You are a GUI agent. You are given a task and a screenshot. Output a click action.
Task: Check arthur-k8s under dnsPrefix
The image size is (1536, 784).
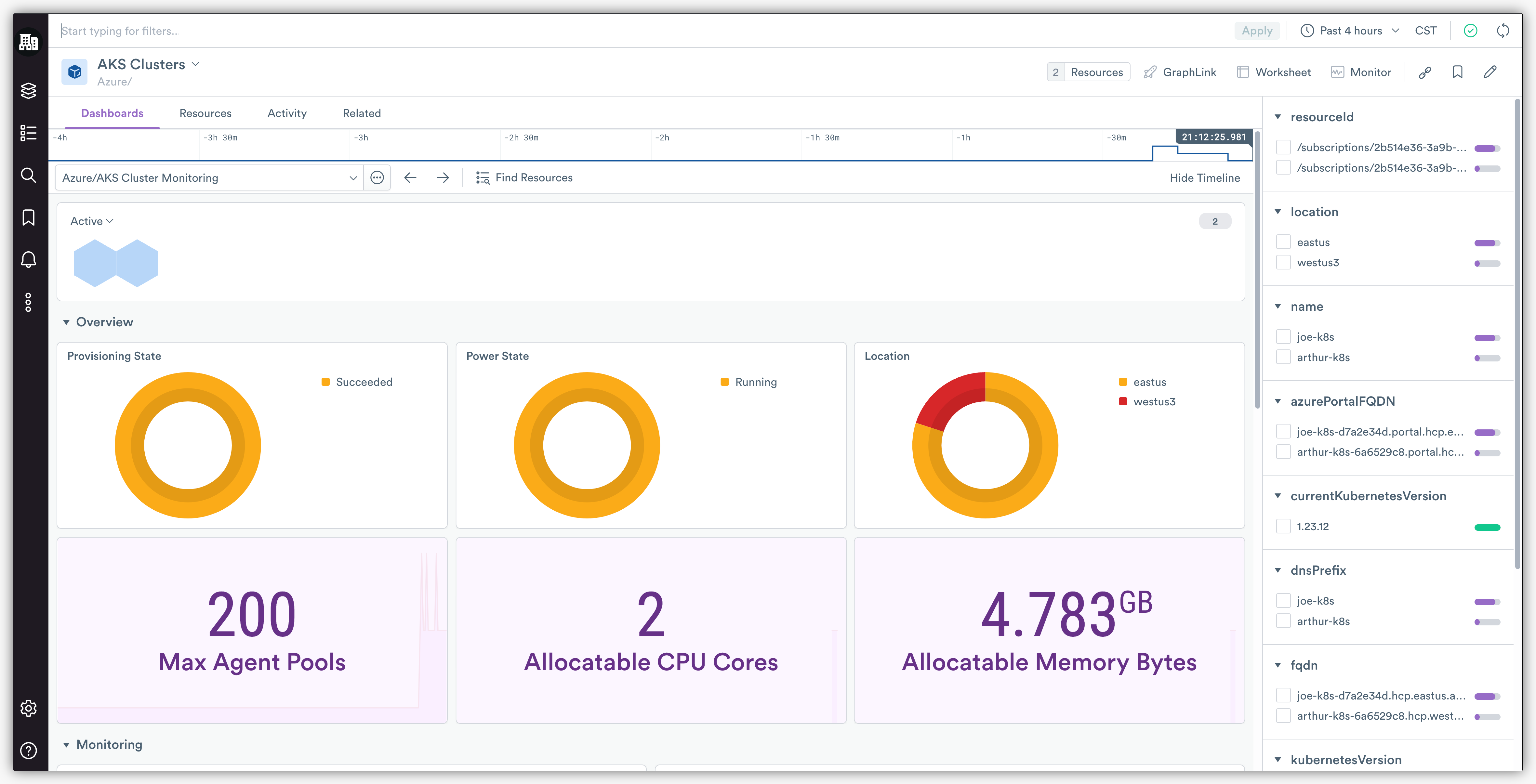[x=1283, y=621]
